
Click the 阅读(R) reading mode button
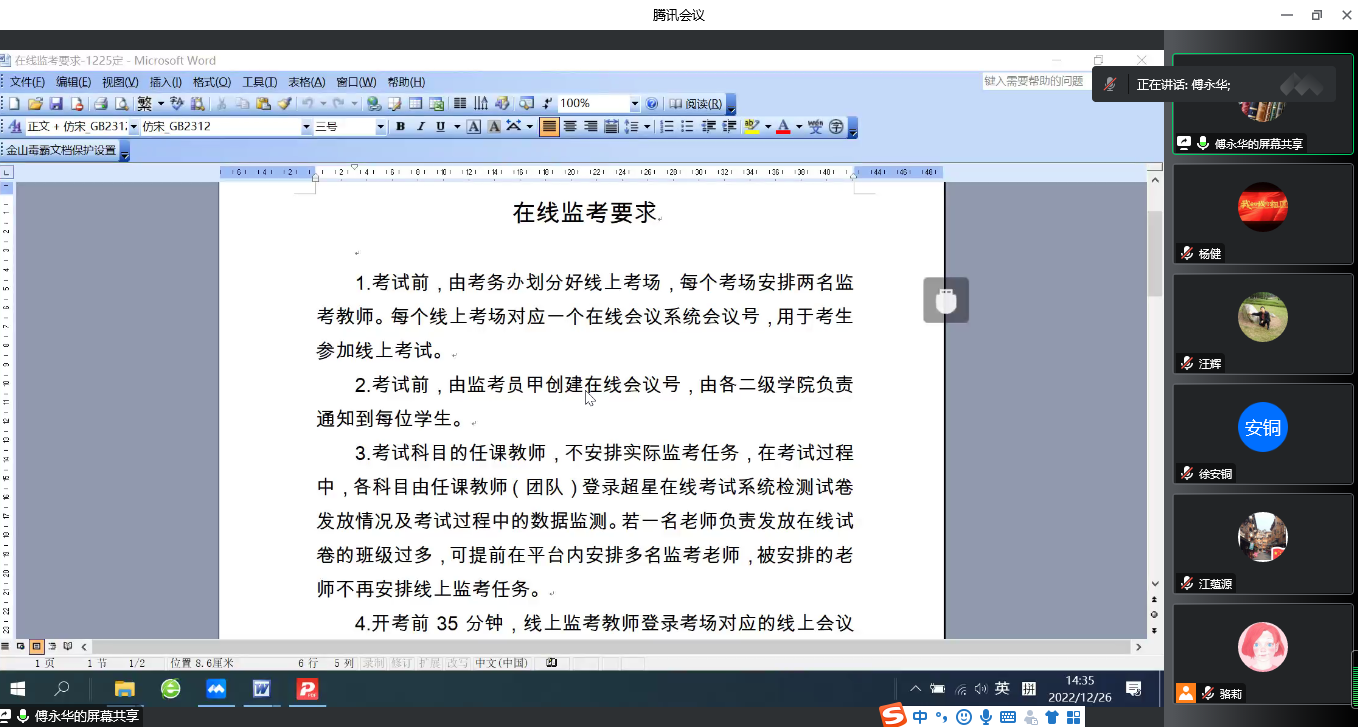click(x=696, y=103)
